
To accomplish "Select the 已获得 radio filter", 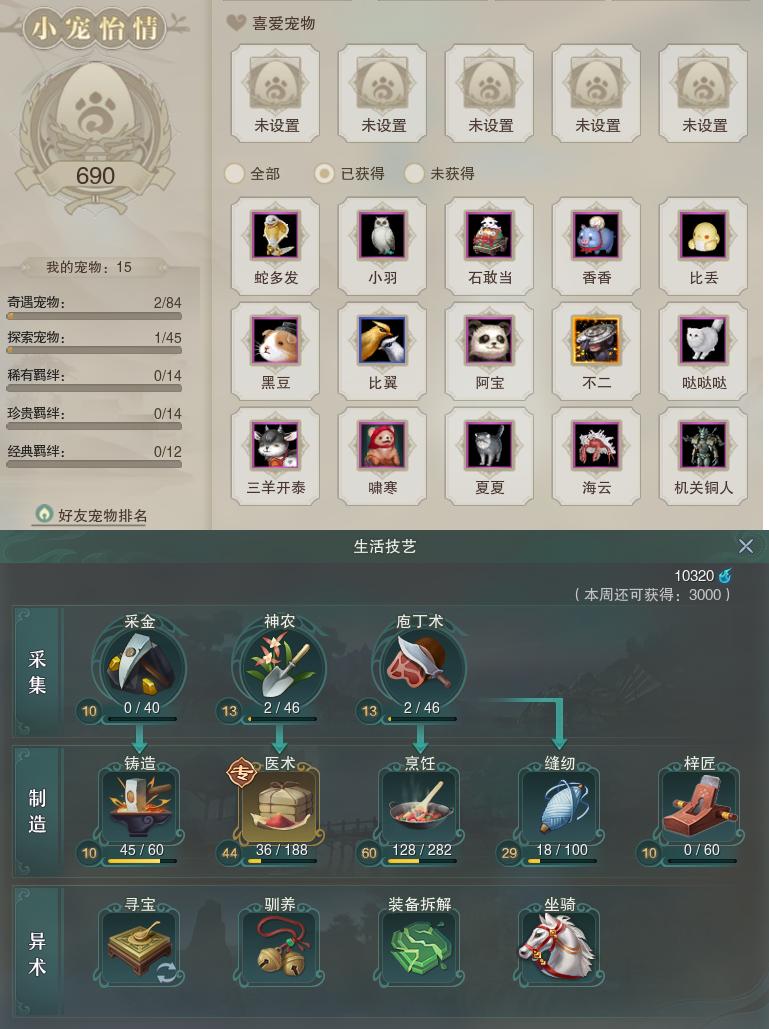I will click(x=324, y=173).
